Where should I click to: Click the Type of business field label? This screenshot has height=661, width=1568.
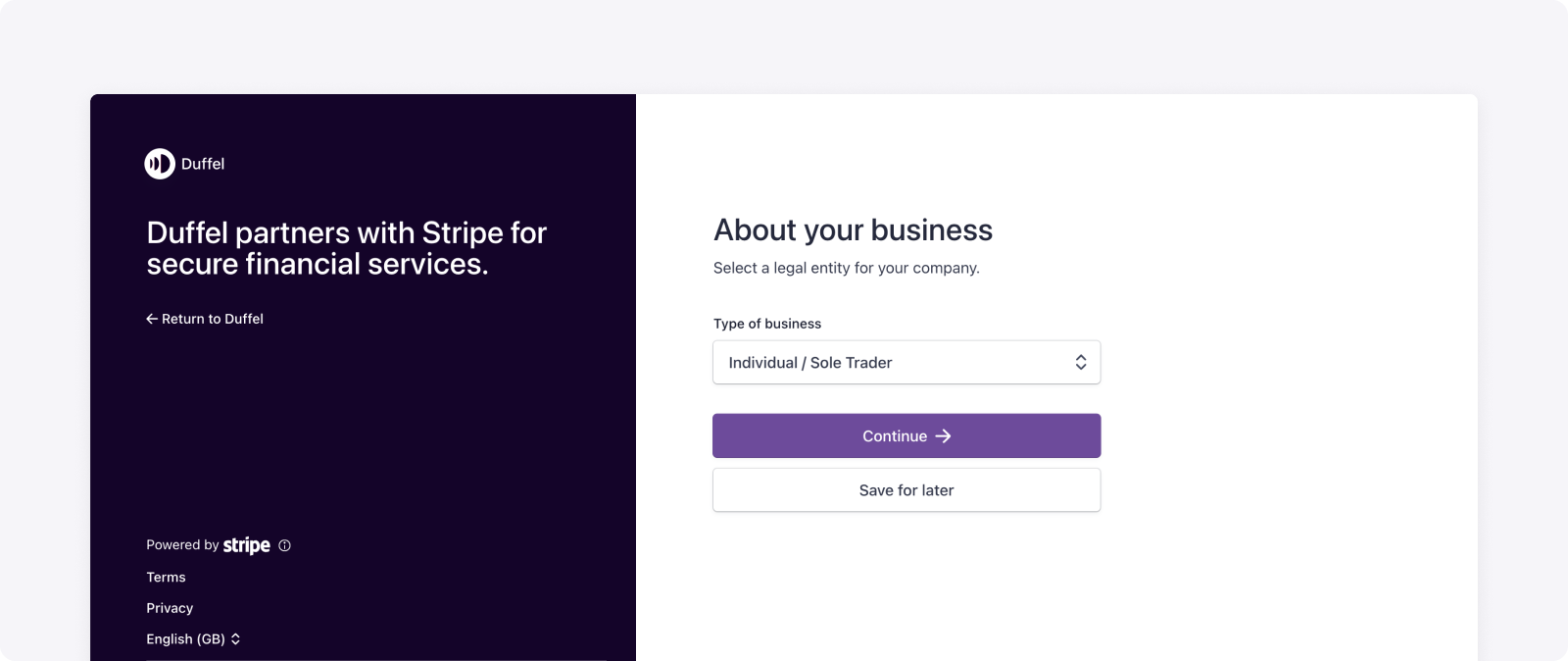pyautogui.click(x=767, y=324)
